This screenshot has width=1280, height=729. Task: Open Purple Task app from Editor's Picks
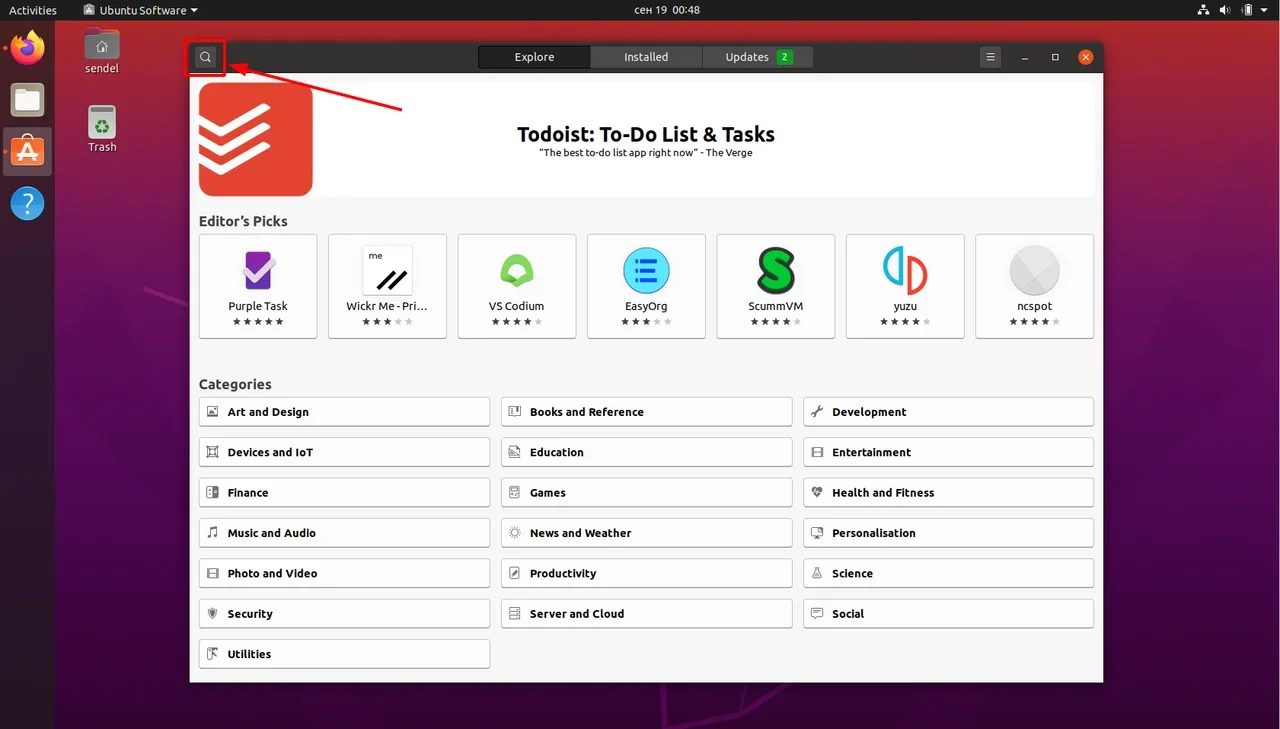coord(258,286)
